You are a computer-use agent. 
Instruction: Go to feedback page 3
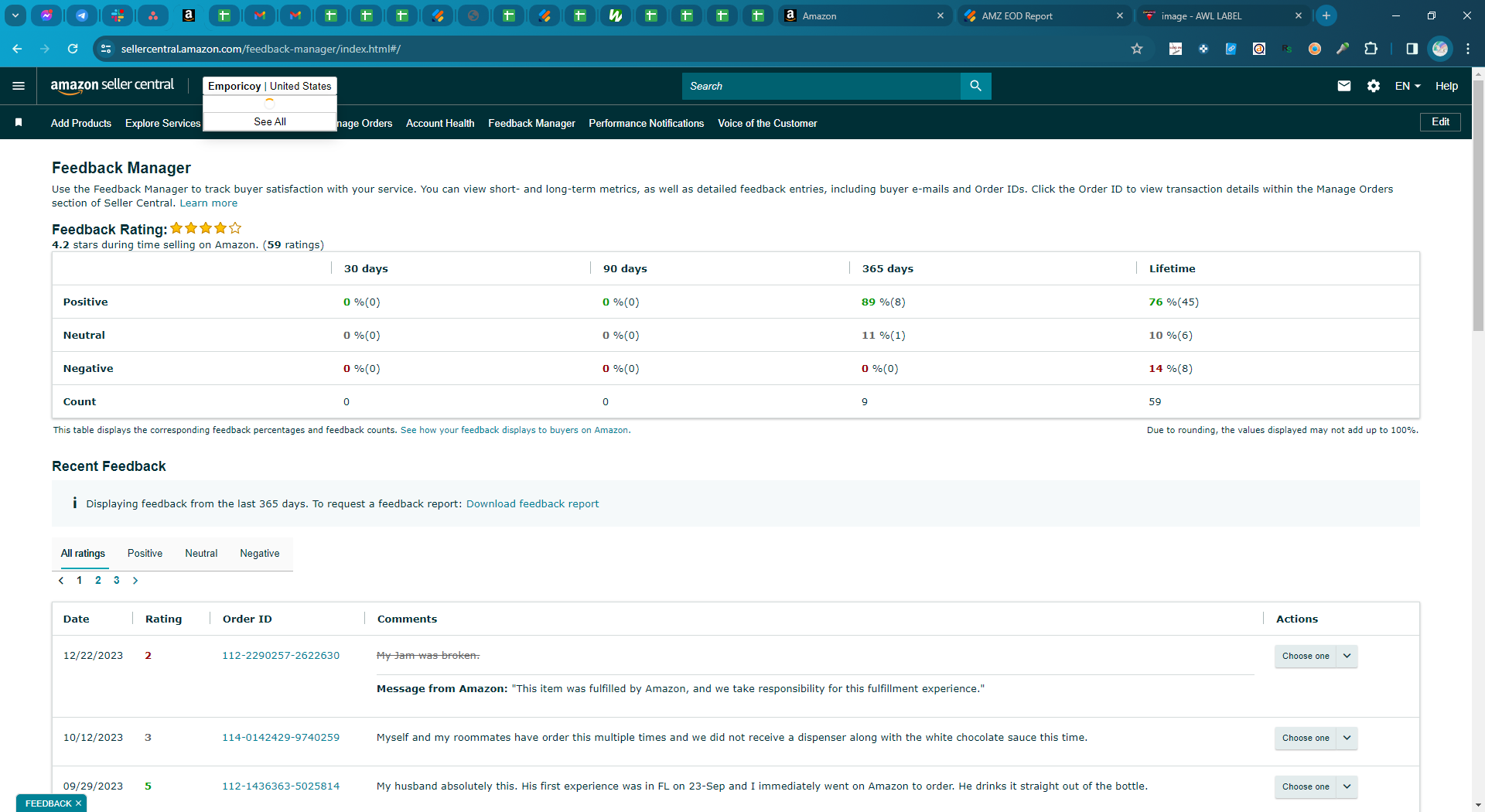point(117,580)
